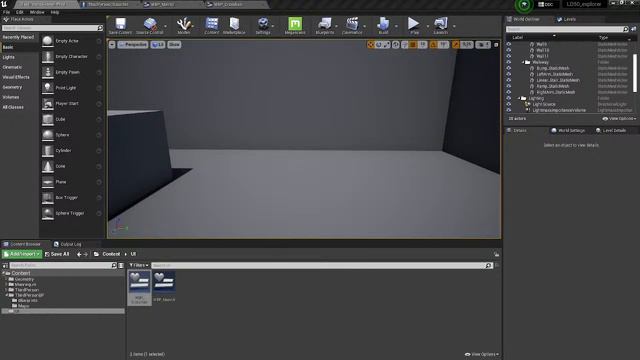Toggle visibility of Bump_StaticMesh in outliner
Screen dimensions: 640x360
click(509, 68)
